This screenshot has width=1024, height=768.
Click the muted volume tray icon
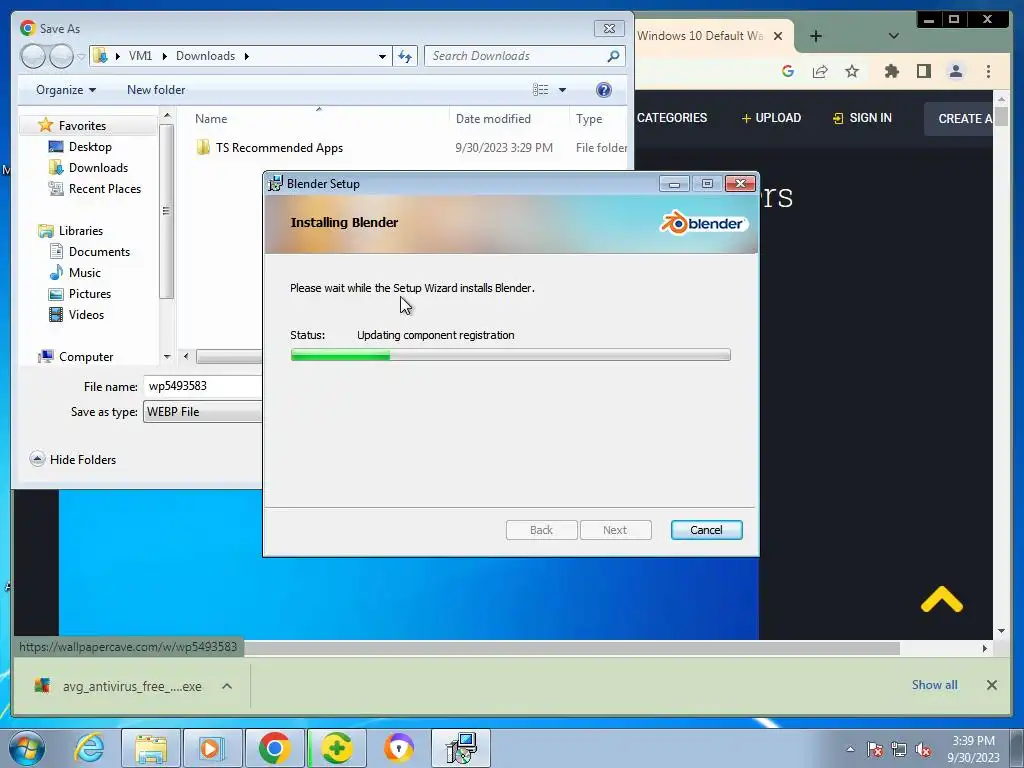point(923,749)
